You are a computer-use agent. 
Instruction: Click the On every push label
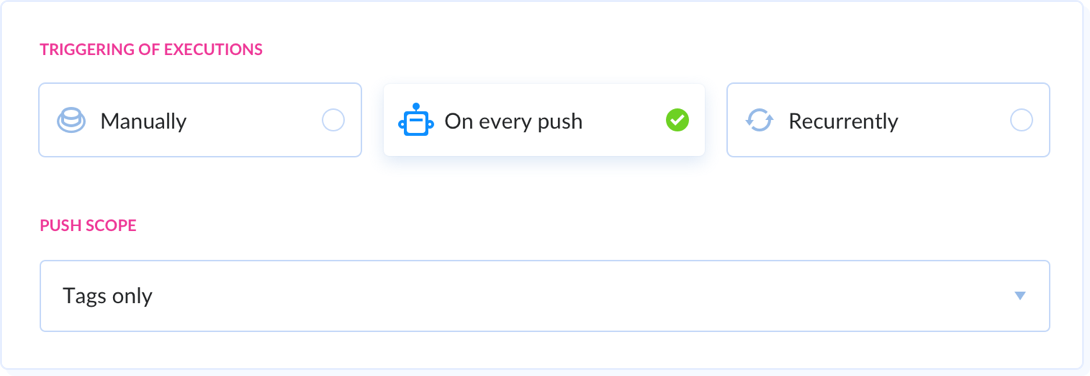[x=514, y=122]
